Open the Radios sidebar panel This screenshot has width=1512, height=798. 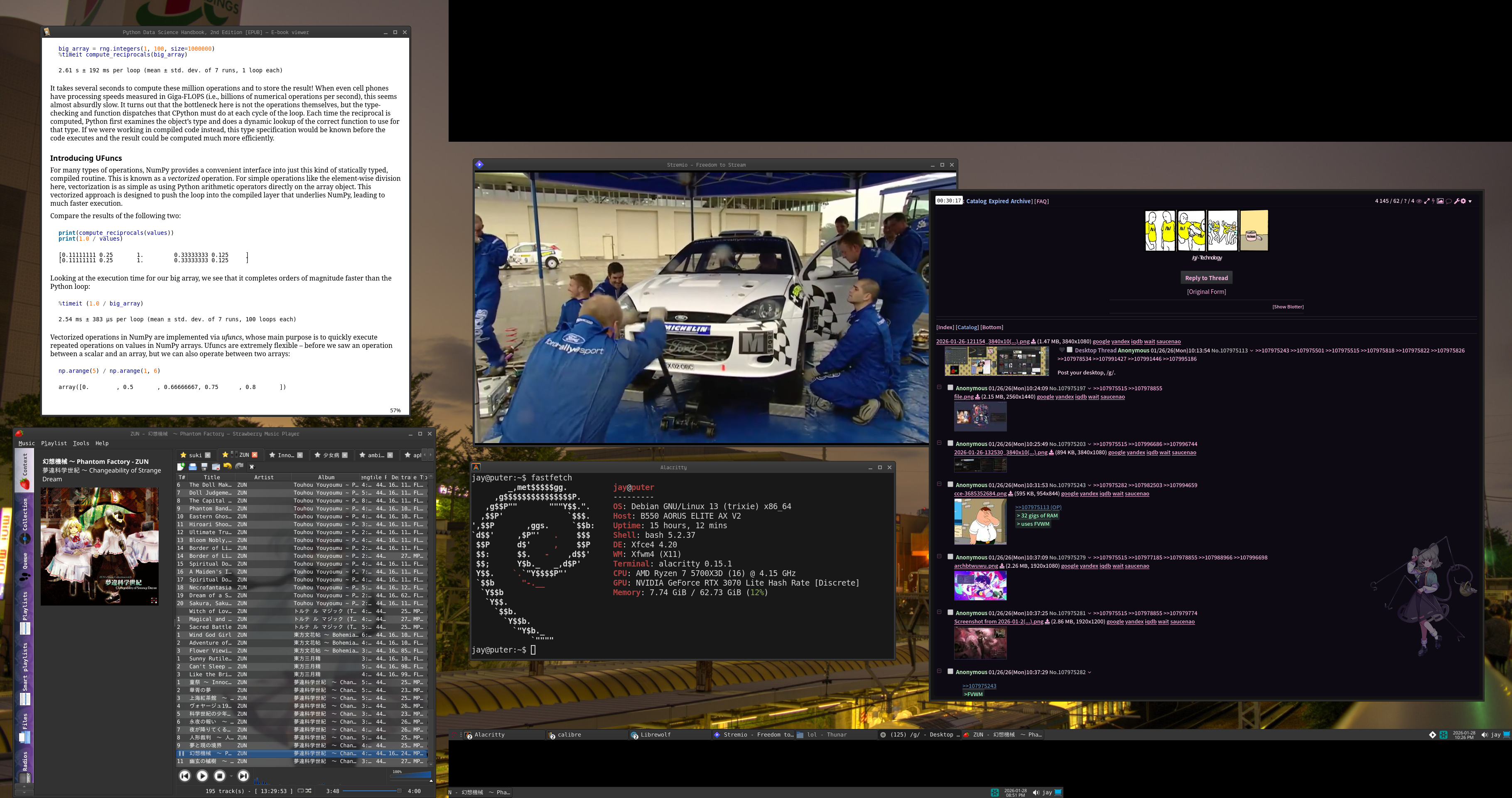[25, 766]
